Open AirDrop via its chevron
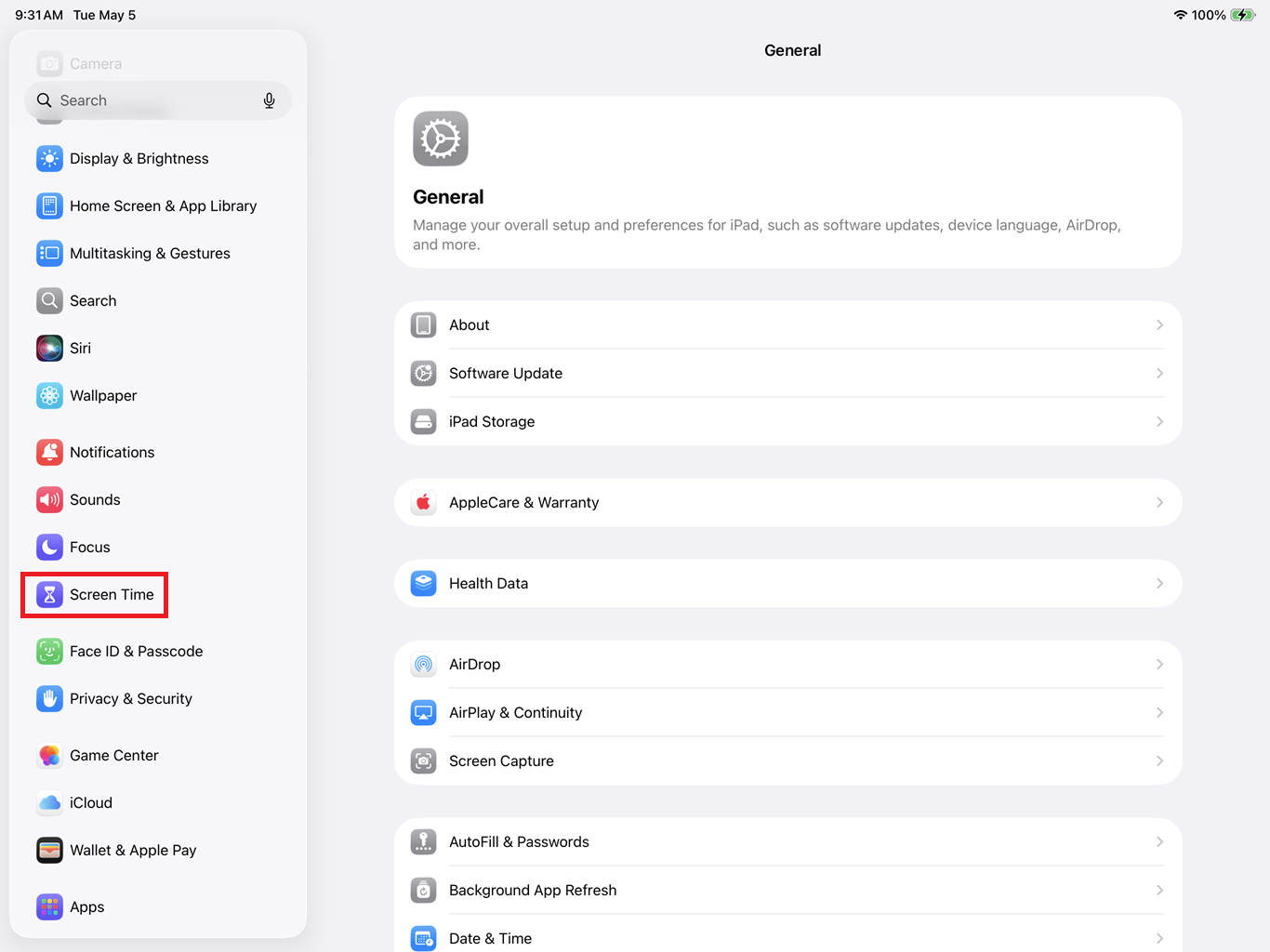This screenshot has width=1270, height=952. 1159,665
